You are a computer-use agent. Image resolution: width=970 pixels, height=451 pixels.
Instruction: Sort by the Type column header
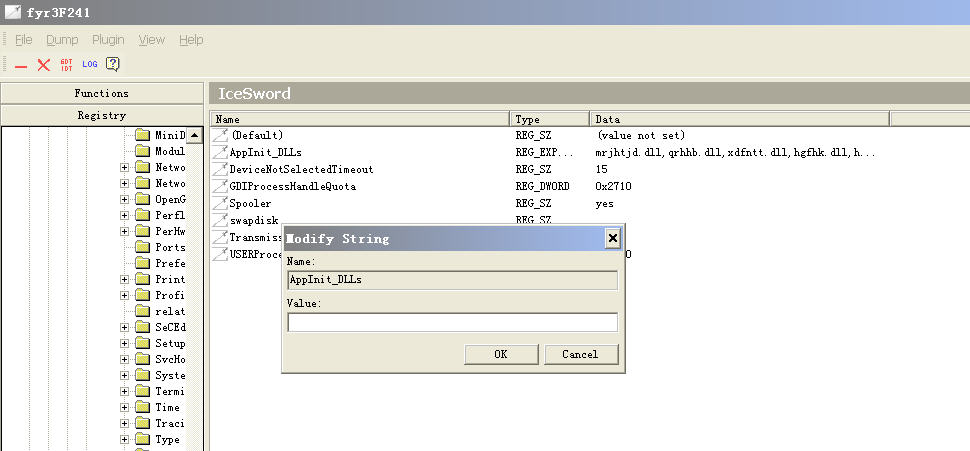[x=549, y=119]
